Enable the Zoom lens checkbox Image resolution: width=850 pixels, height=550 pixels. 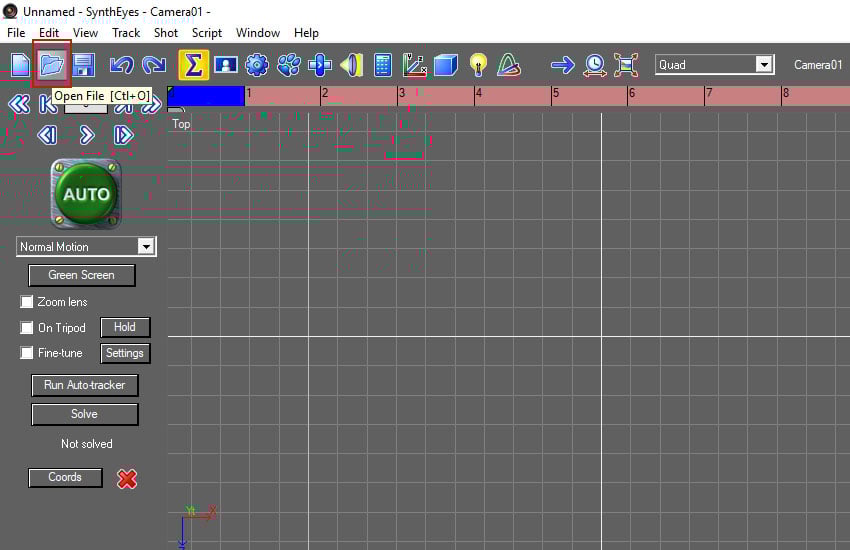pos(27,302)
